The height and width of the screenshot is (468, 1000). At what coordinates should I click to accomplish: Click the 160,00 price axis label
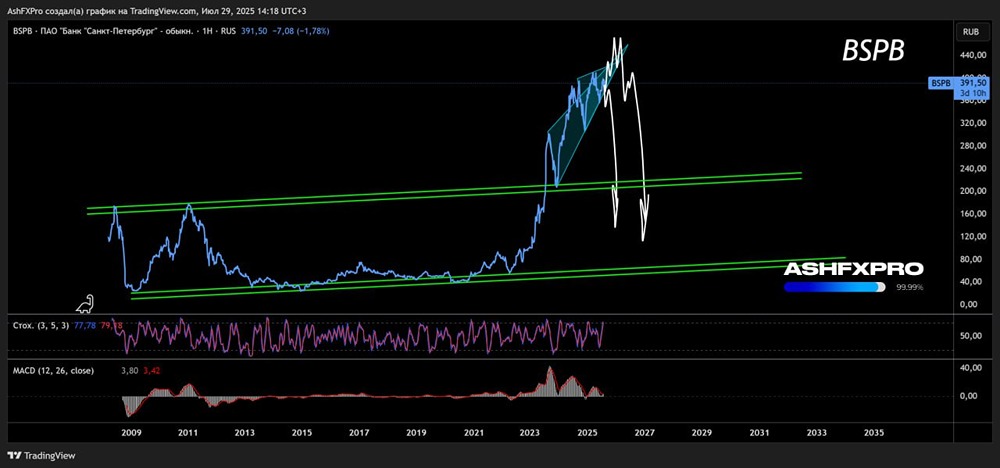[x=972, y=214]
